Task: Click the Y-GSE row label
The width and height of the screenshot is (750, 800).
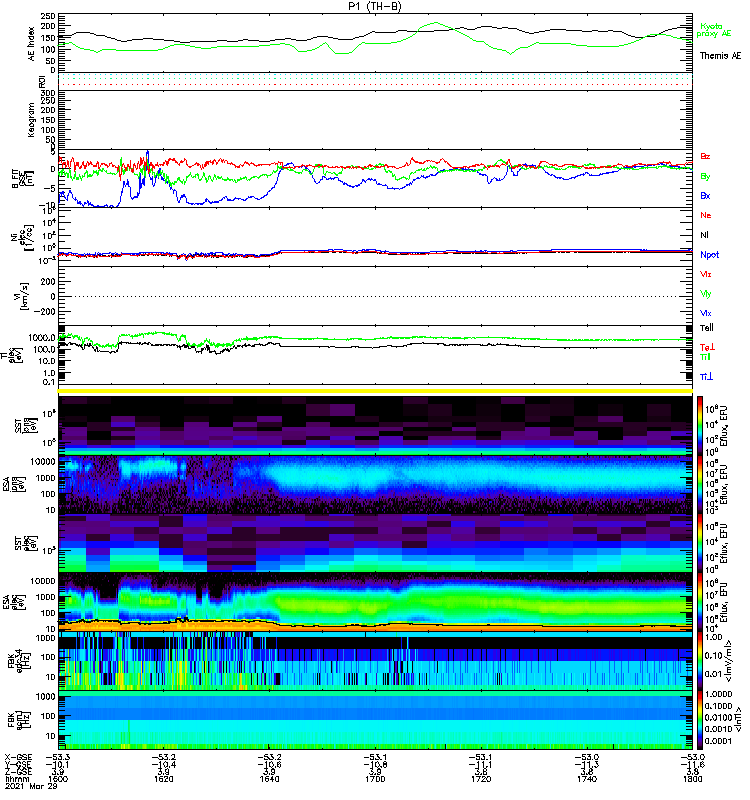Action: coord(18,764)
